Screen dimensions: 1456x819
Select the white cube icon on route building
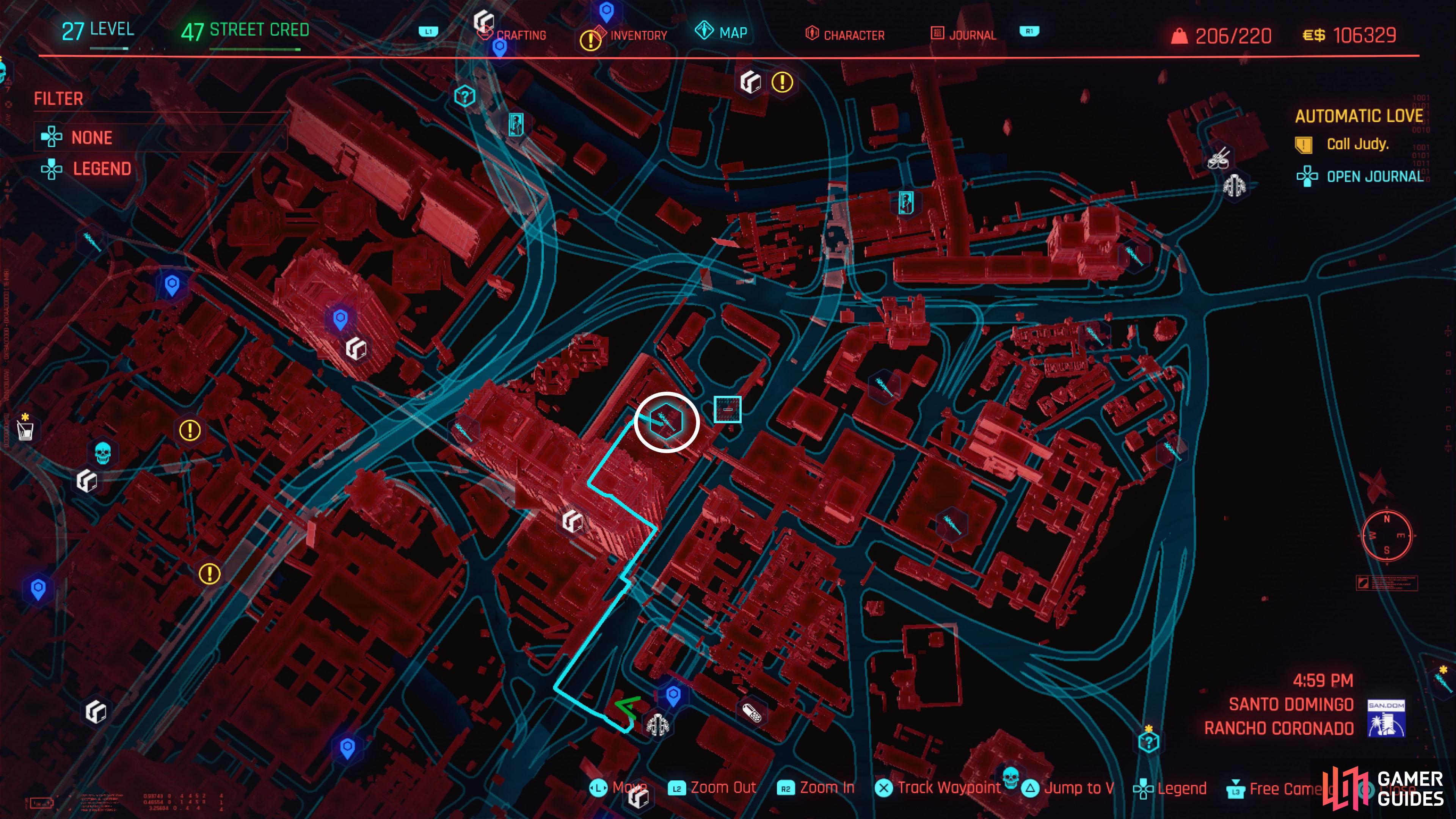click(572, 521)
